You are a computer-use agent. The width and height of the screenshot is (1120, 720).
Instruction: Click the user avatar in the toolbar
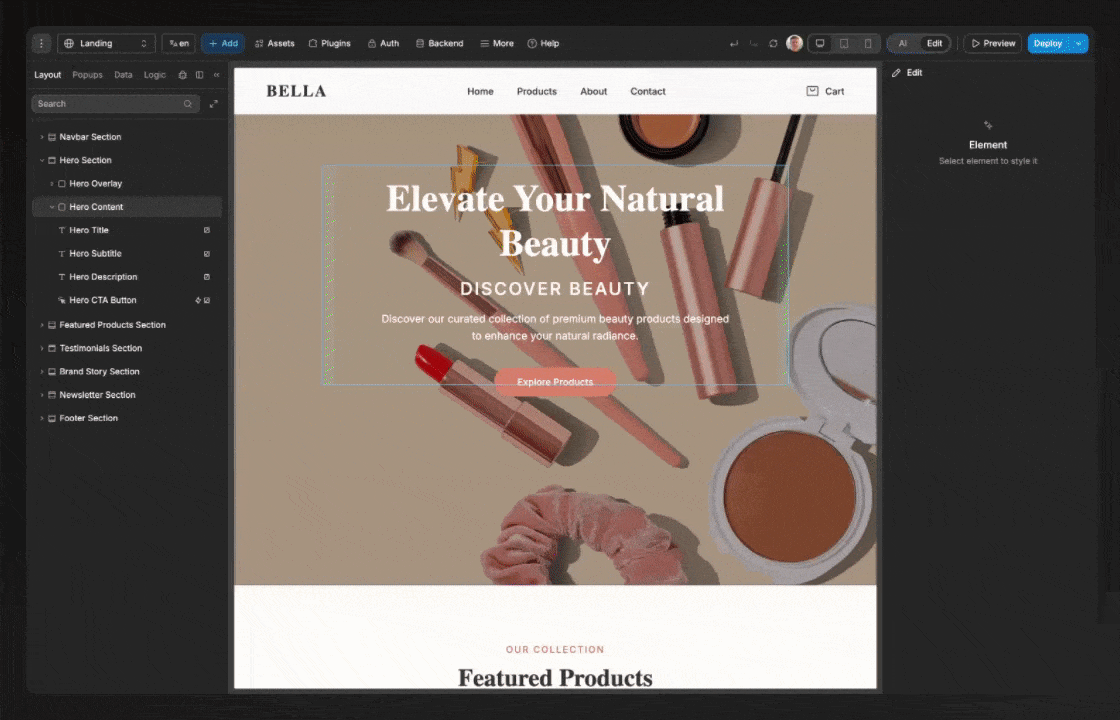794,43
